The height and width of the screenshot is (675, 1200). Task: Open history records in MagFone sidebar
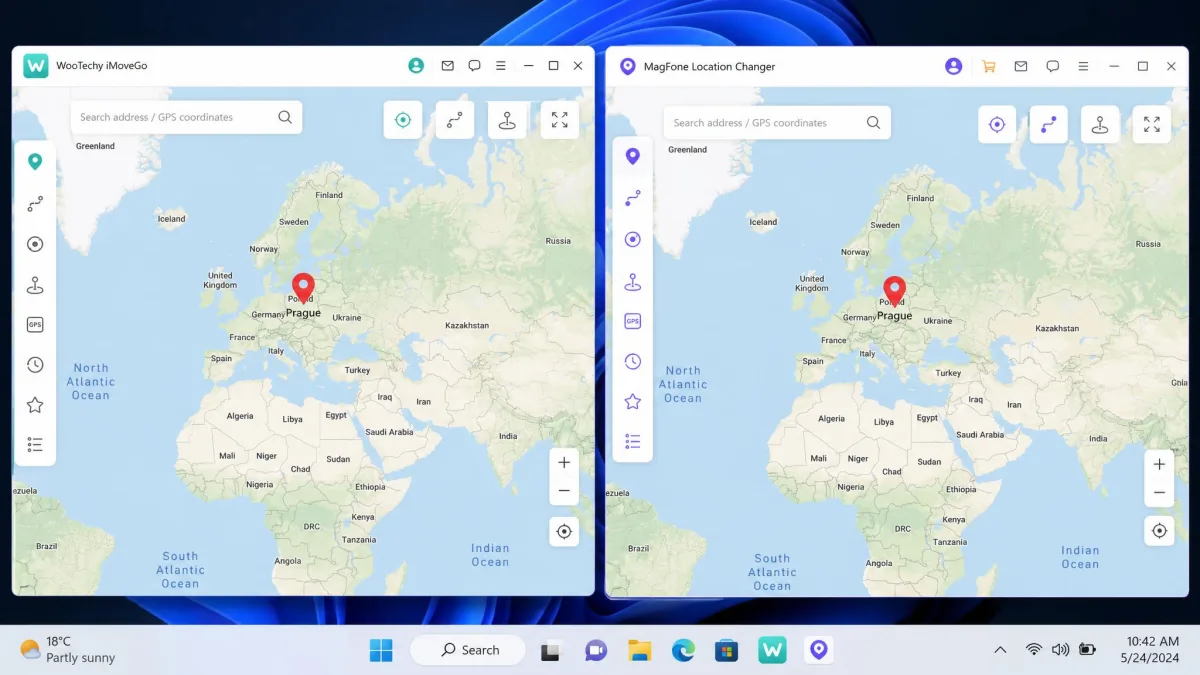(632, 361)
